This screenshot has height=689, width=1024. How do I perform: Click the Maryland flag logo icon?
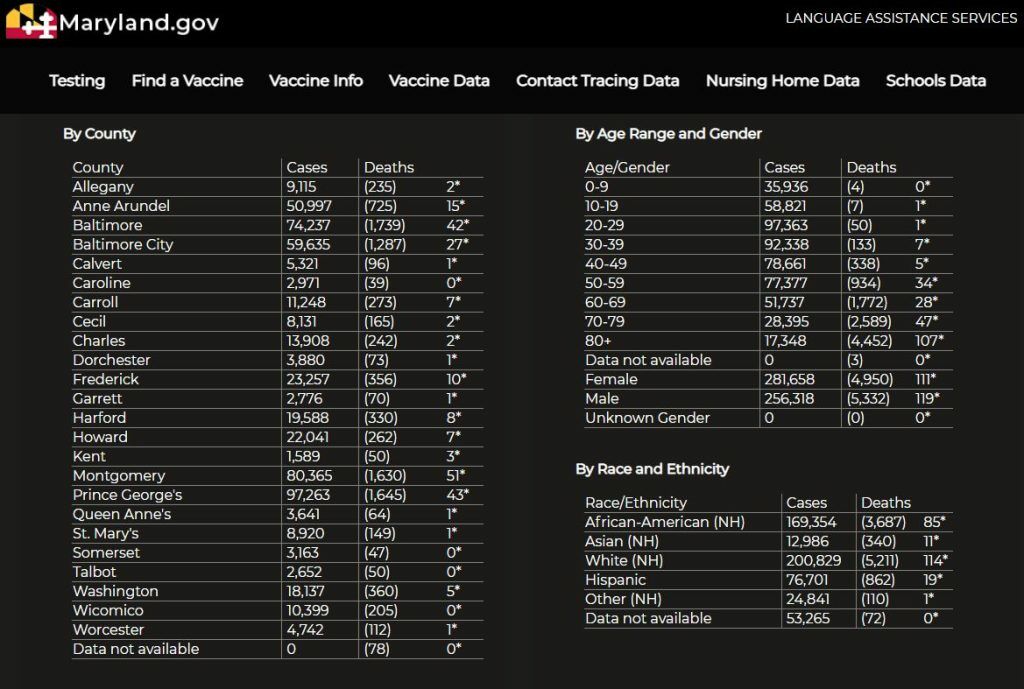point(31,22)
